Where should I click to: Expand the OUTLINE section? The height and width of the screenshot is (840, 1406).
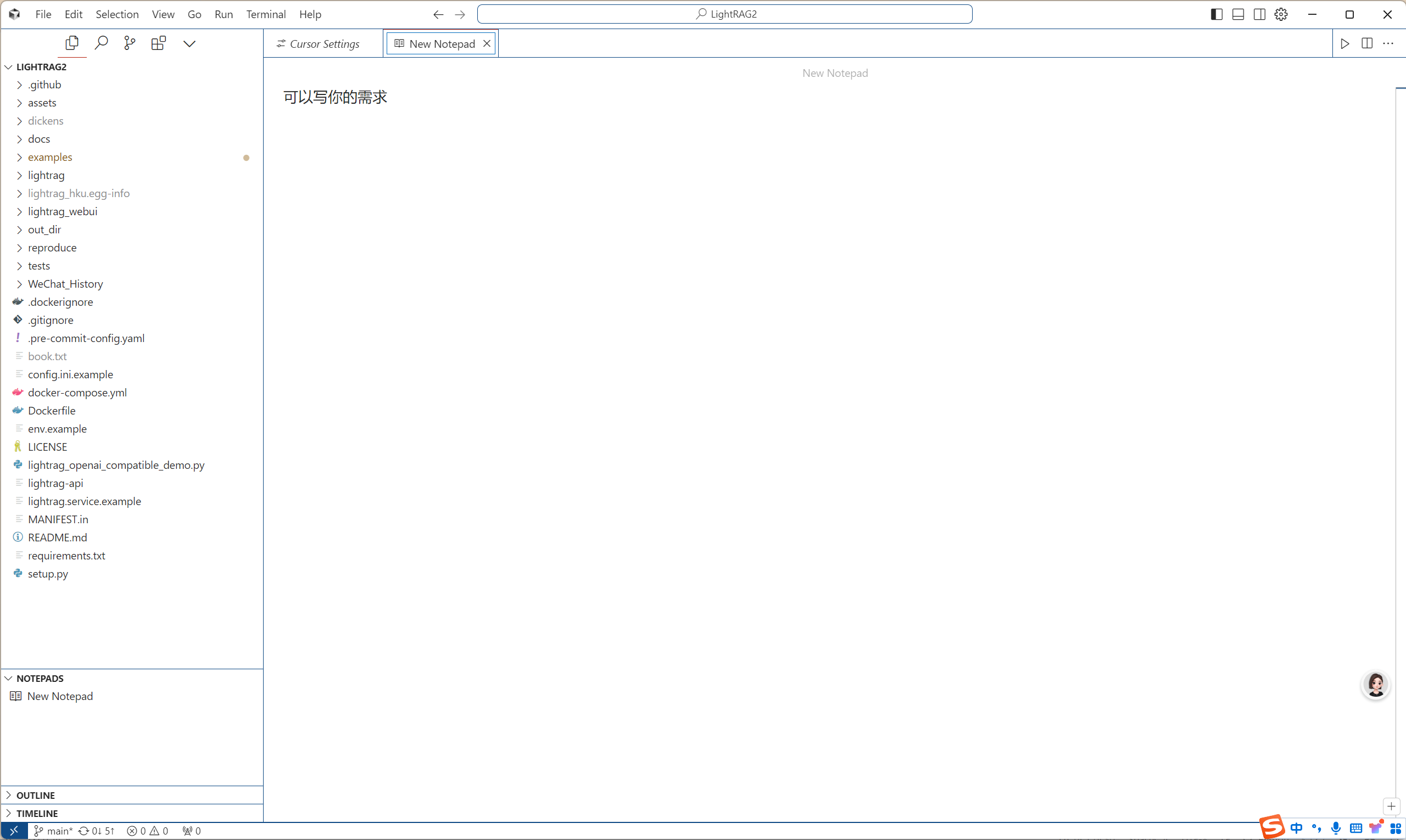[x=35, y=796]
